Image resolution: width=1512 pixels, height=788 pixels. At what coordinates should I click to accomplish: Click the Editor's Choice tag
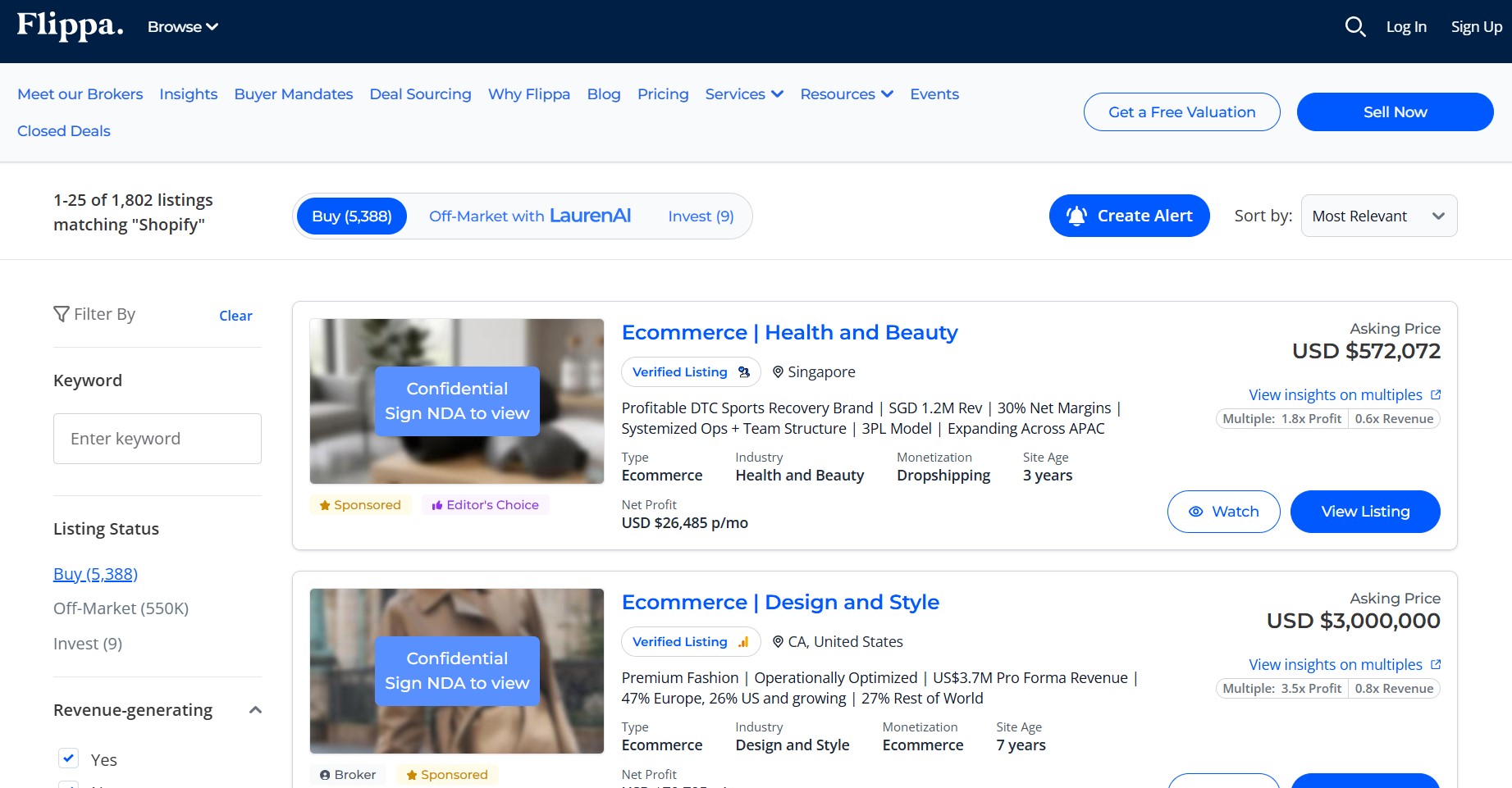[486, 505]
